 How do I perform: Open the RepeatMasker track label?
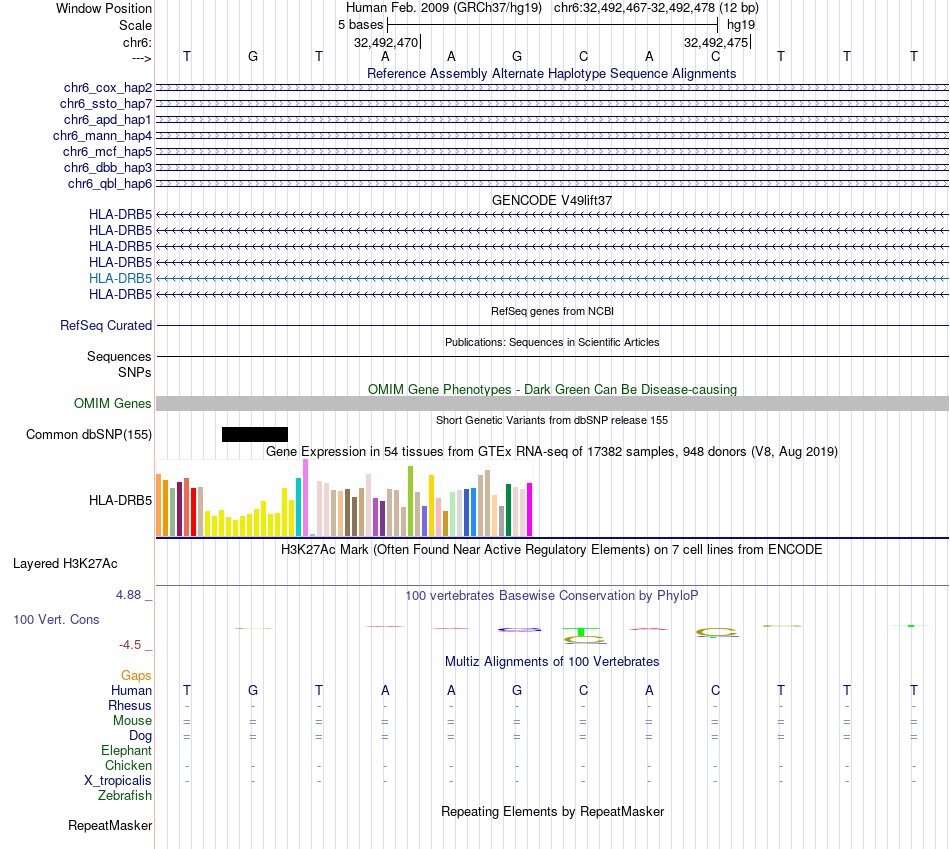110,825
